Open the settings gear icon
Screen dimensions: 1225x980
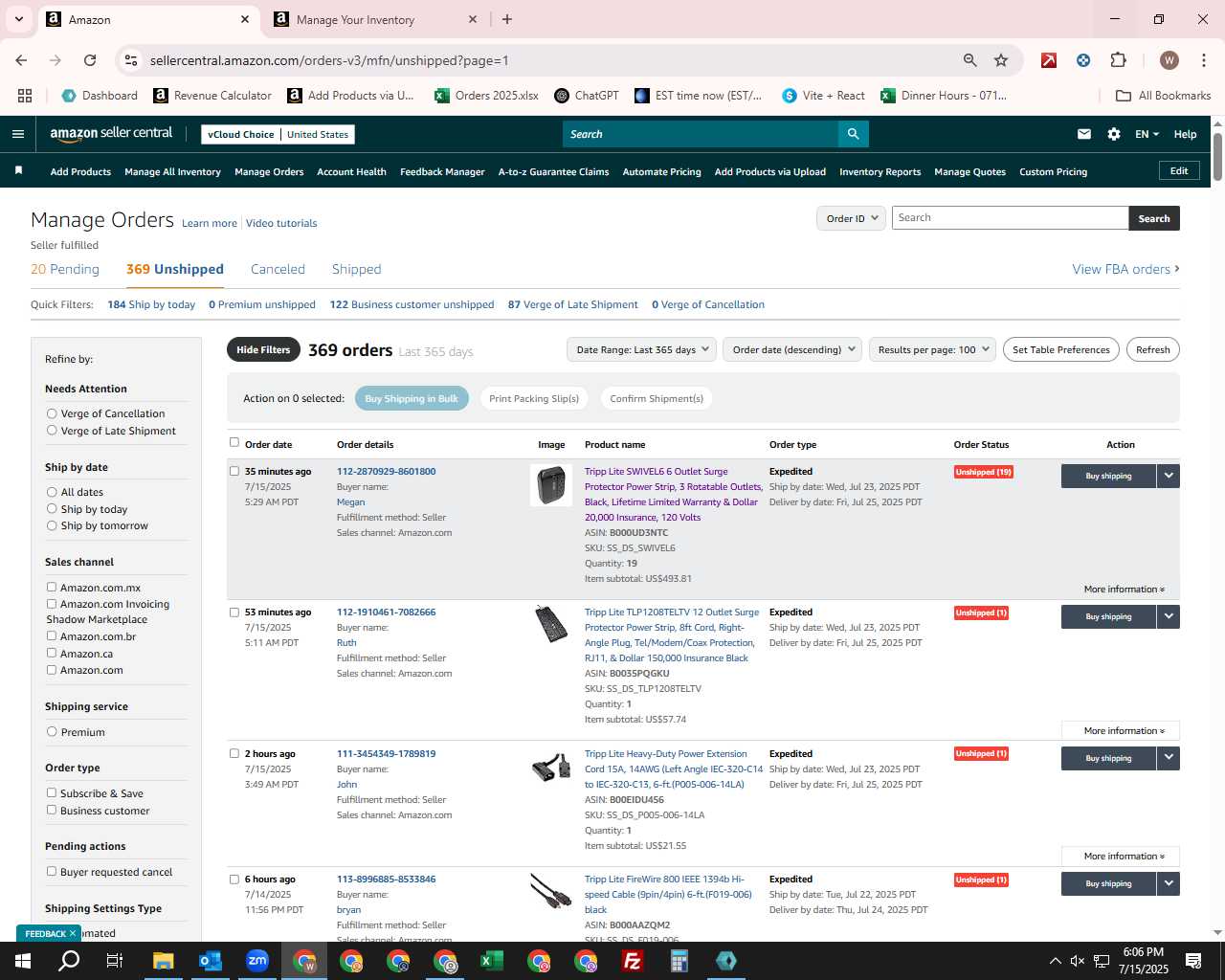coord(1114,134)
